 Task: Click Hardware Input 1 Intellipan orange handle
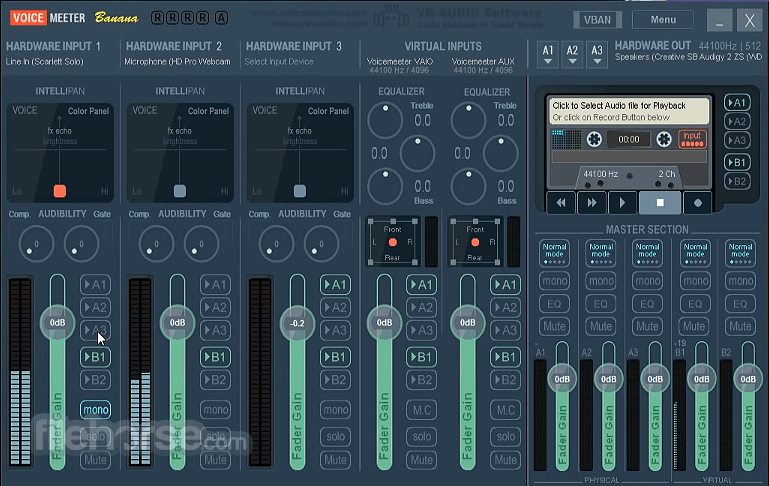60,191
